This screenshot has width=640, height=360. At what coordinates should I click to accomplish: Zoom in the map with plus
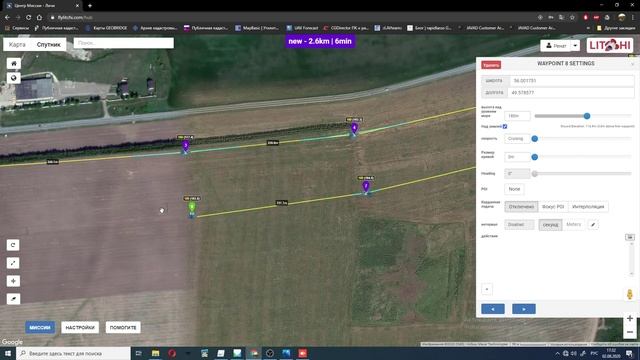pos(630,318)
